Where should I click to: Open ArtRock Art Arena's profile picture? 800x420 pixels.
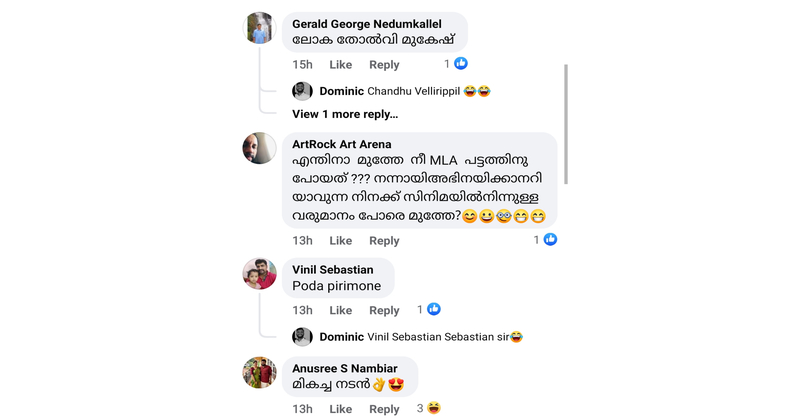259,148
